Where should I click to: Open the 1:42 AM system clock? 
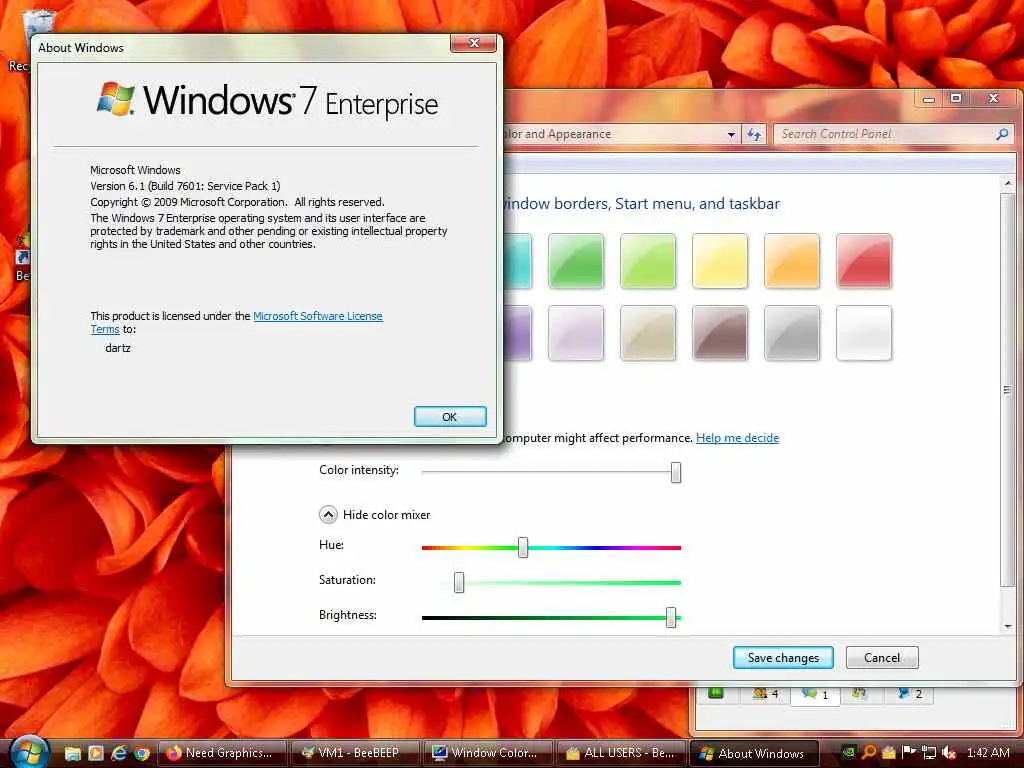point(988,753)
